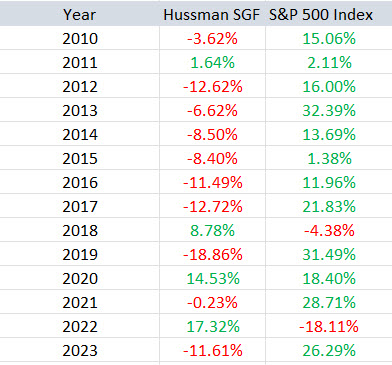This screenshot has height=365, width=392.
Task: Select the red S&P -18.11% cell
Action: coord(329,326)
